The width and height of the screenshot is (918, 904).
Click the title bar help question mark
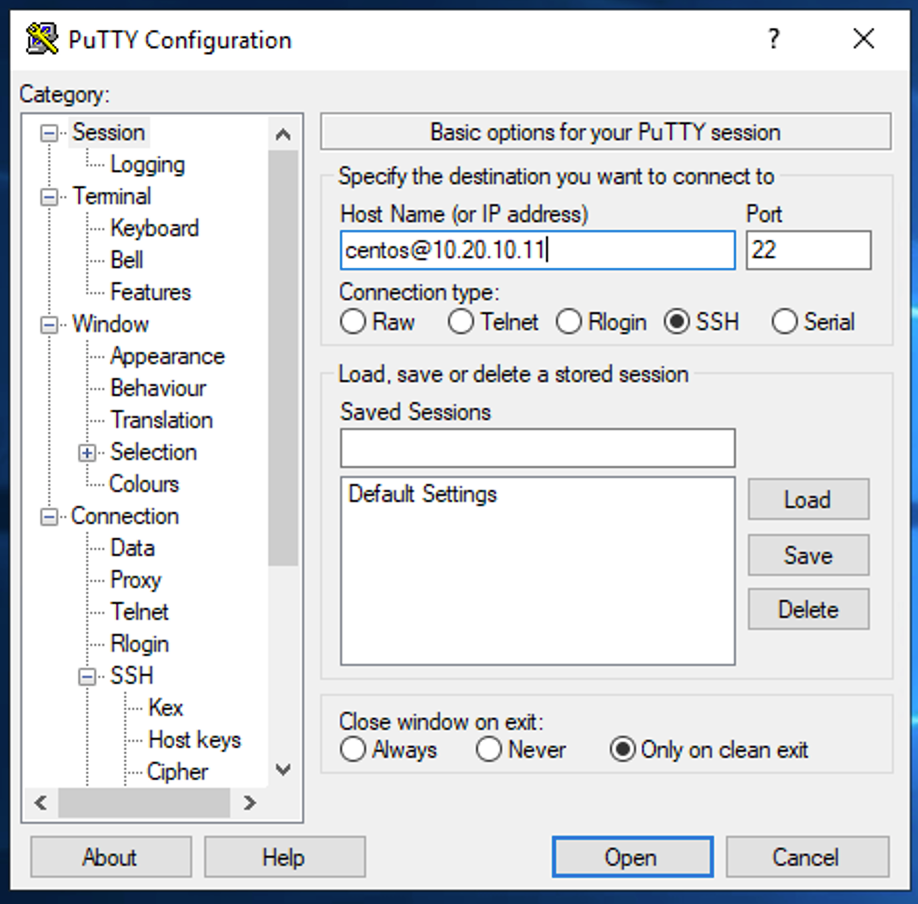(773, 39)
